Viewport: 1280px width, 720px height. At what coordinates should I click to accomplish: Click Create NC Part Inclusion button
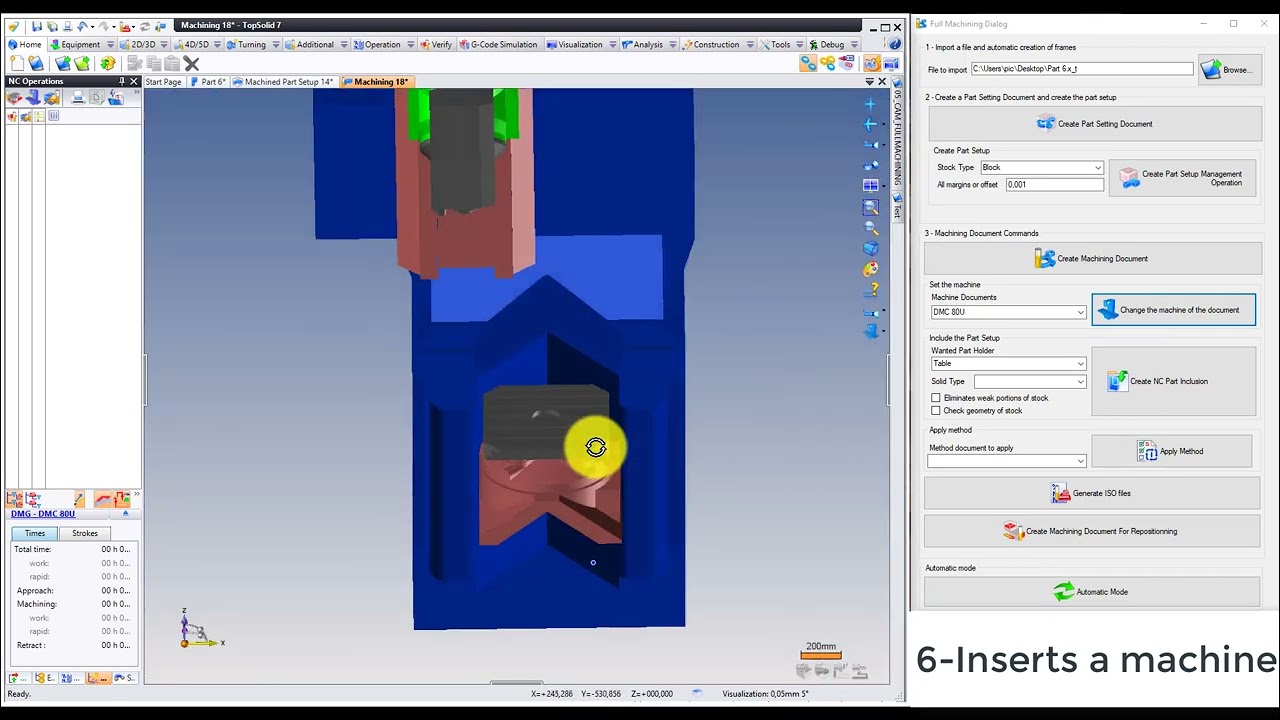pos(1173,381)
